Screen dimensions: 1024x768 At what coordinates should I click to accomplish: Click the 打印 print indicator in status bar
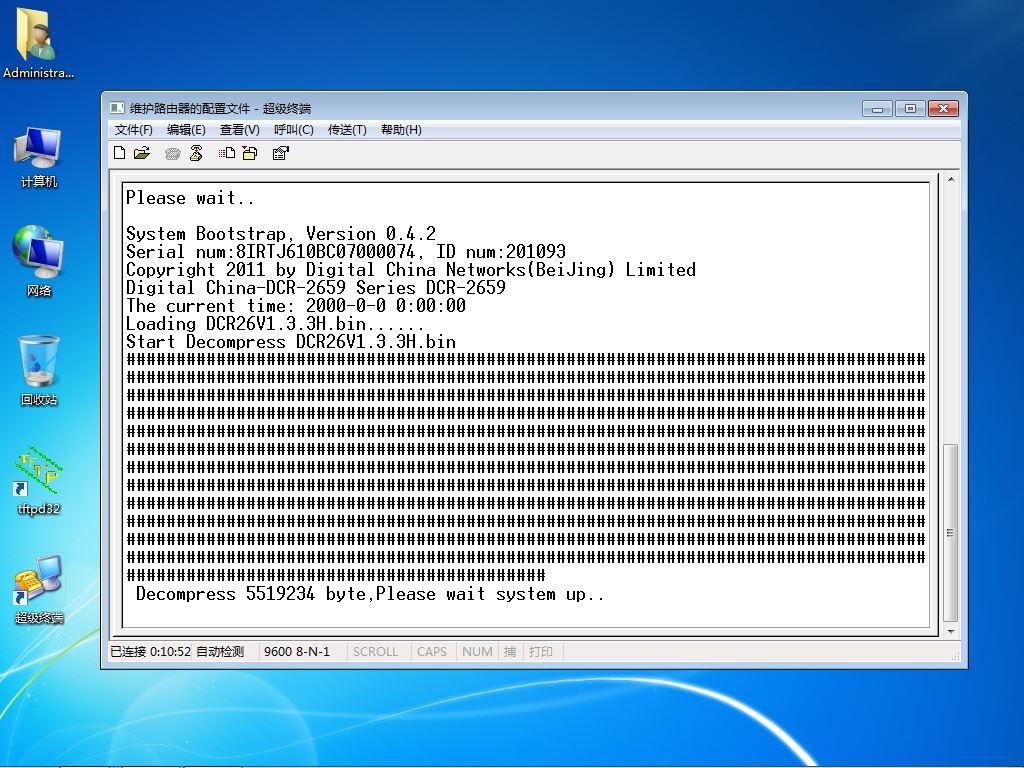[541, 651]
